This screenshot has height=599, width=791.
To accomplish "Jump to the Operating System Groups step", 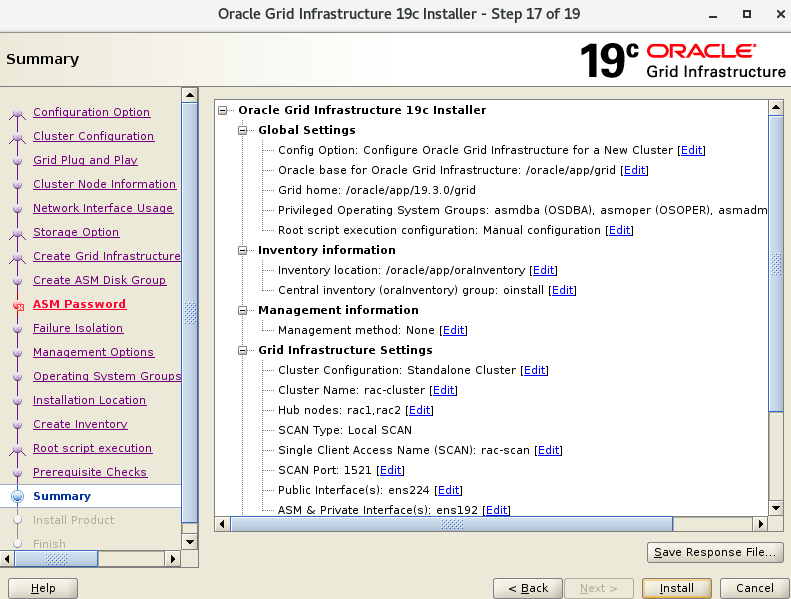I will click(x=106, y=376).
